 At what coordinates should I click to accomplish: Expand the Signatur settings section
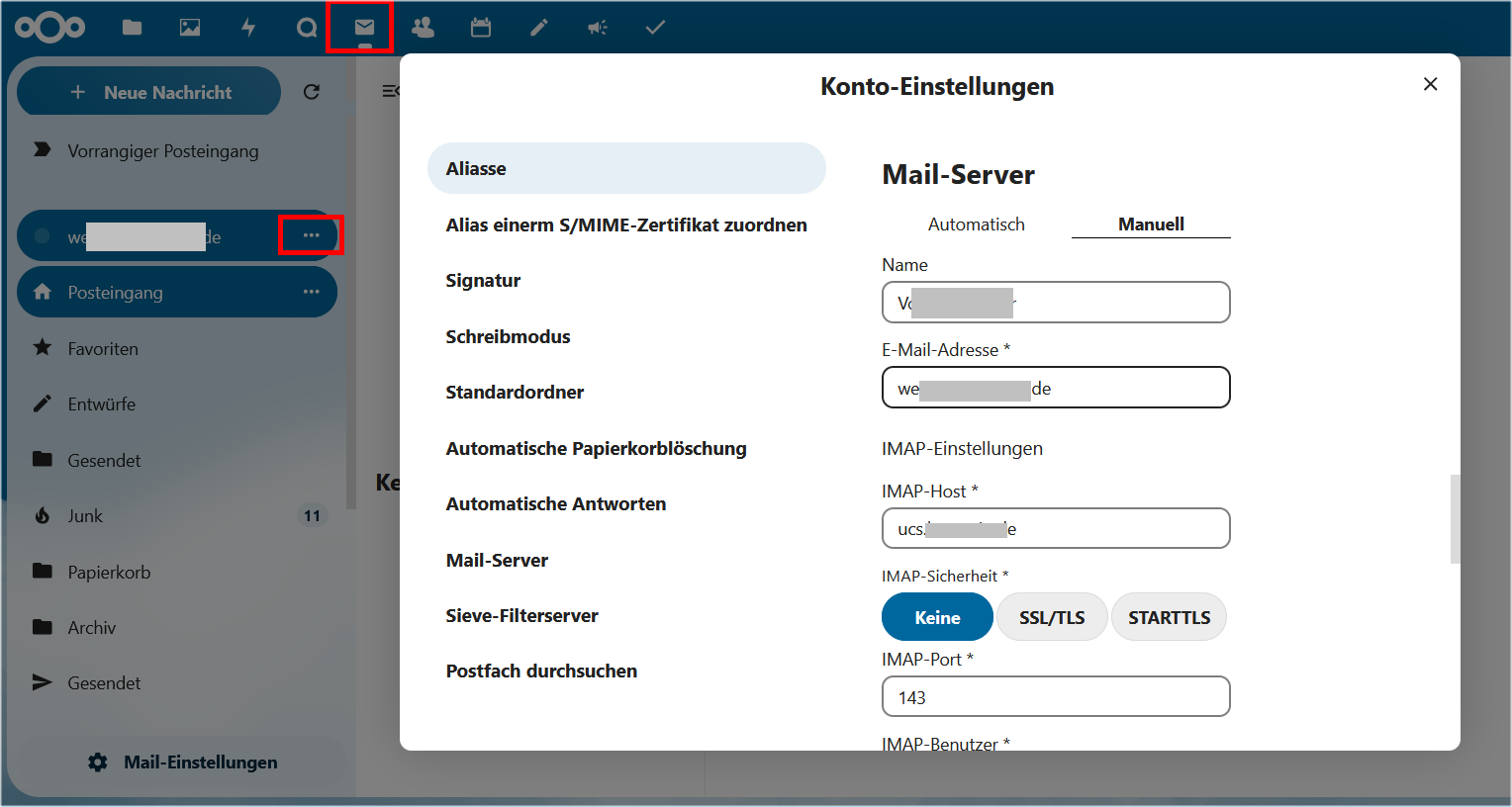point(483,281)
